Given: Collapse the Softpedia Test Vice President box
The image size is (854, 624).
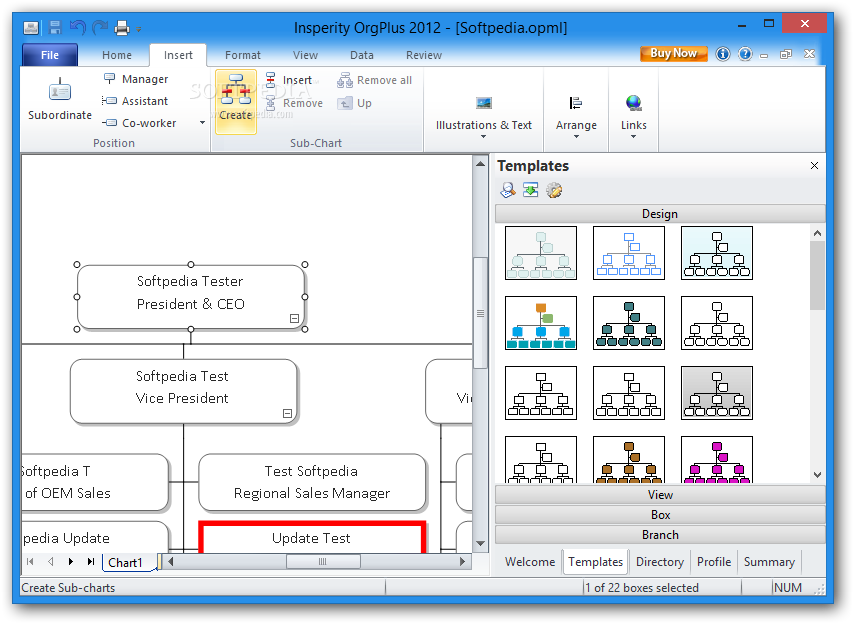Looking at the screenshot, I should point(288,414).
